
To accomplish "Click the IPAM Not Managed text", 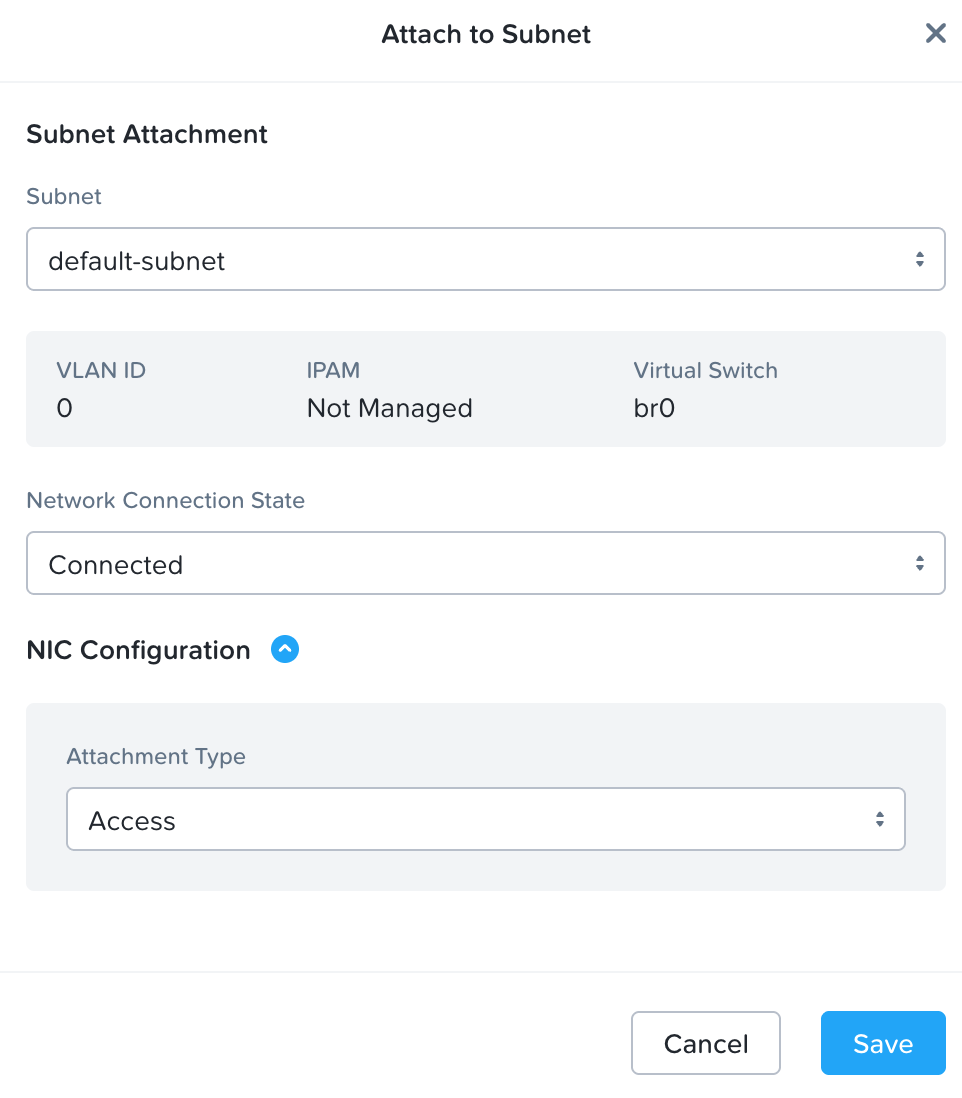I will point(389,408).
